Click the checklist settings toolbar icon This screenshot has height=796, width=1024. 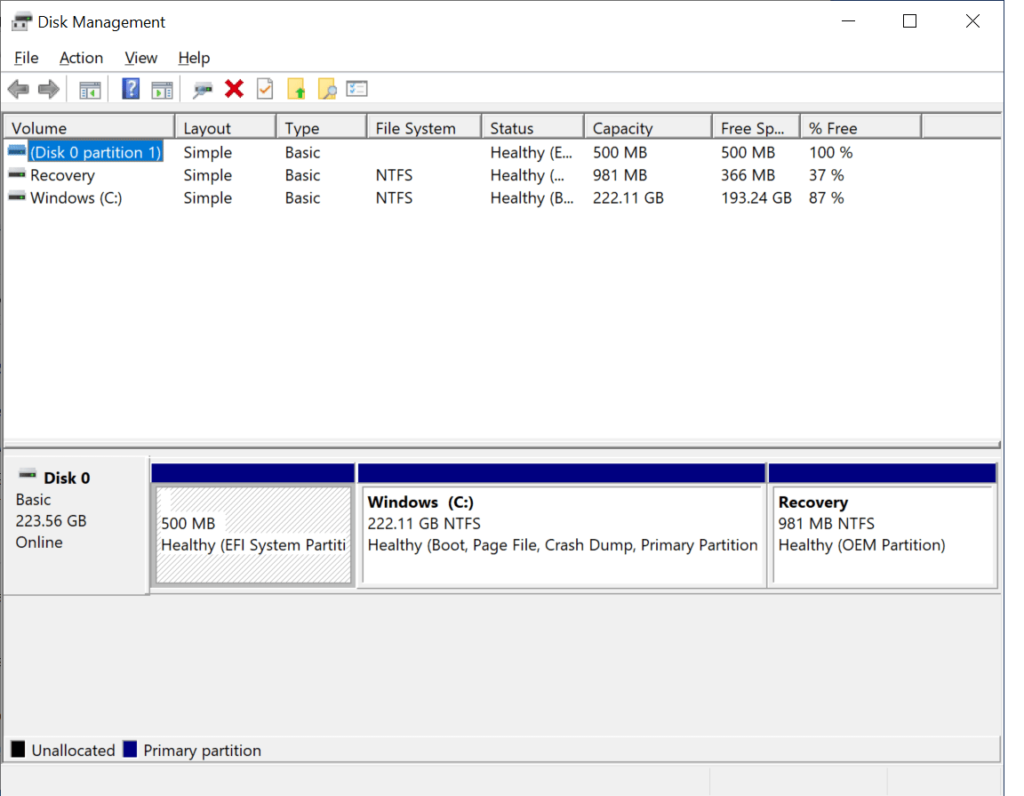tap(357, 89)
